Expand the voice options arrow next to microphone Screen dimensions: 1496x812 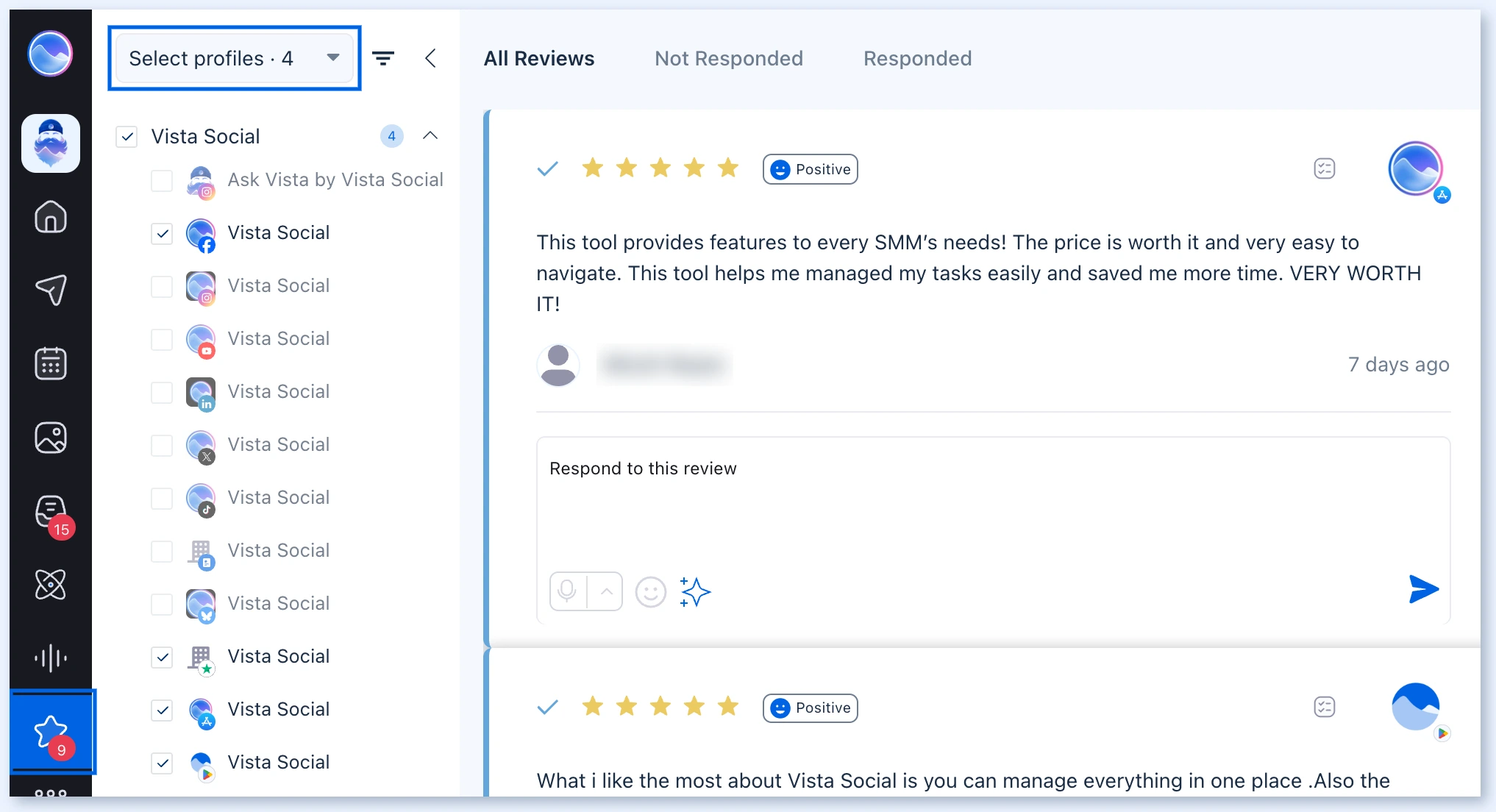606,591
